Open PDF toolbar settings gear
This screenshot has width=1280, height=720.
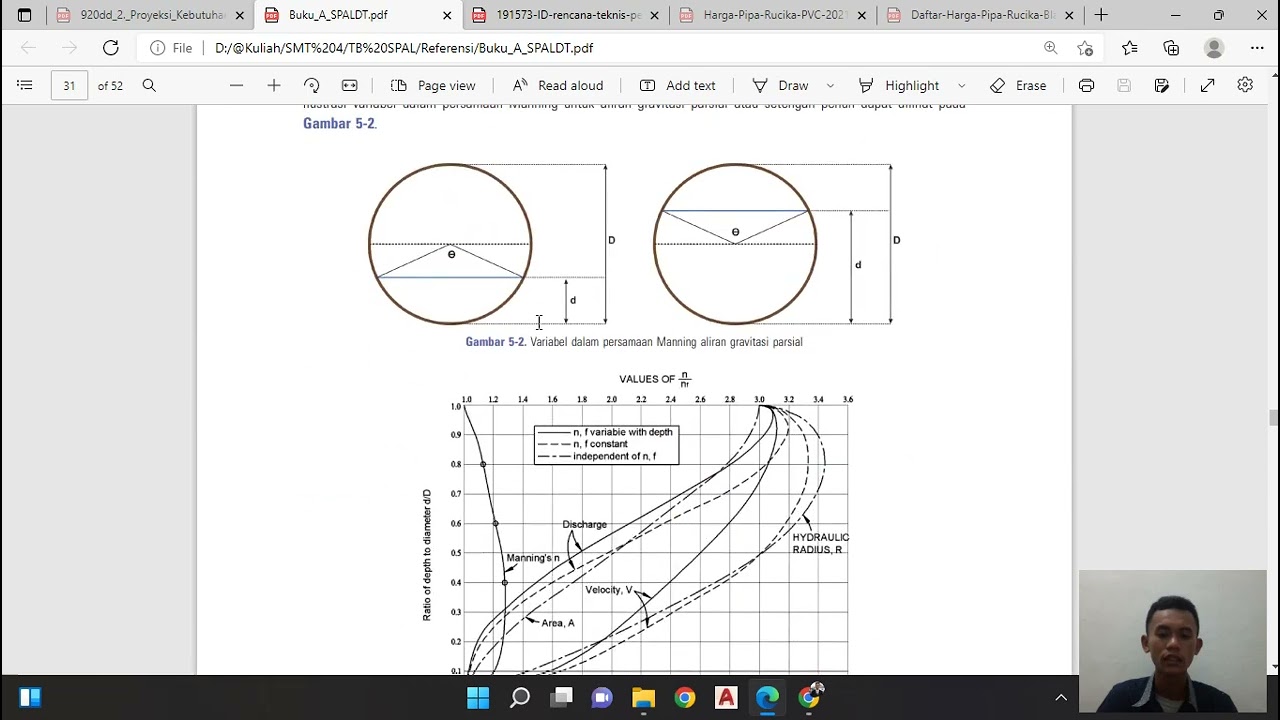tap(1245, 86)
